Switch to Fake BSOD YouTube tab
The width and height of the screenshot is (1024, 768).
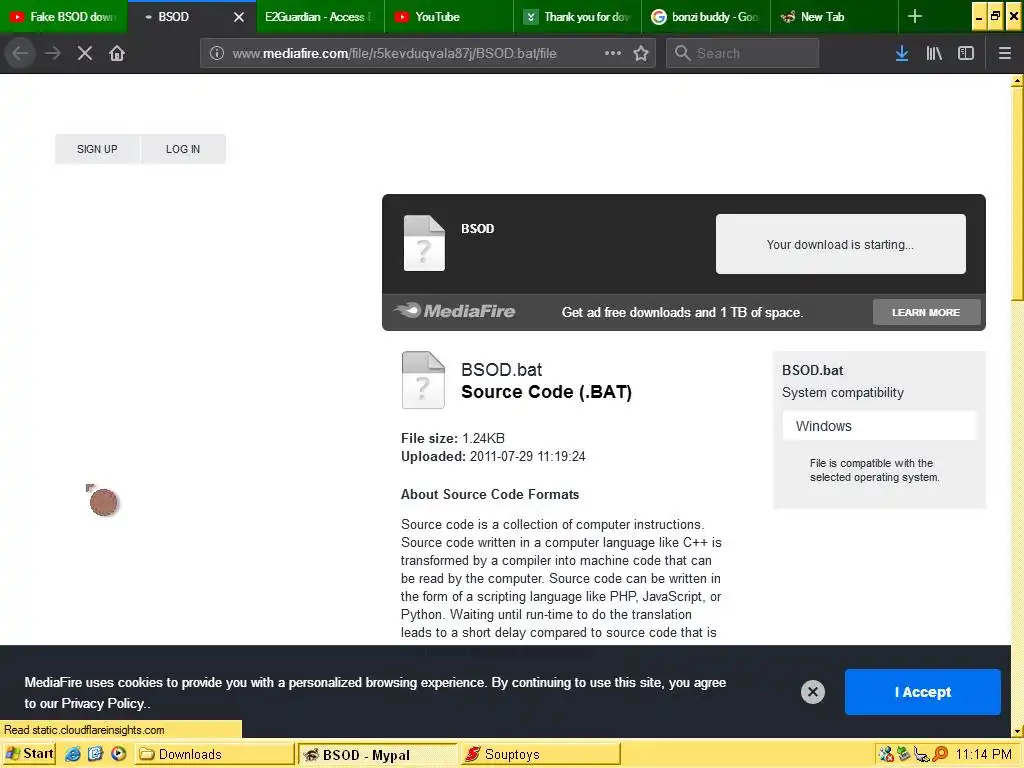[x=63, y=16]
